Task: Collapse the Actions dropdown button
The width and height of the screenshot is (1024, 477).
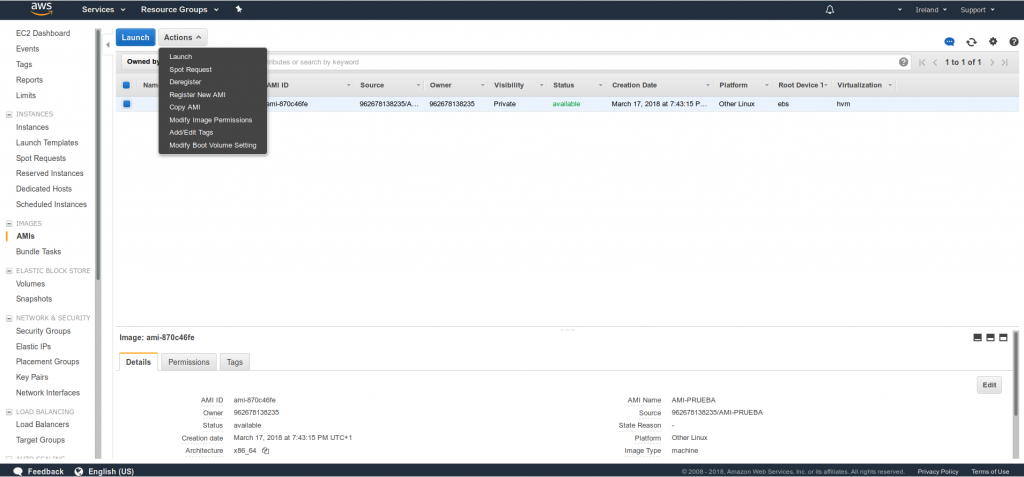Action: click(183, 38)
